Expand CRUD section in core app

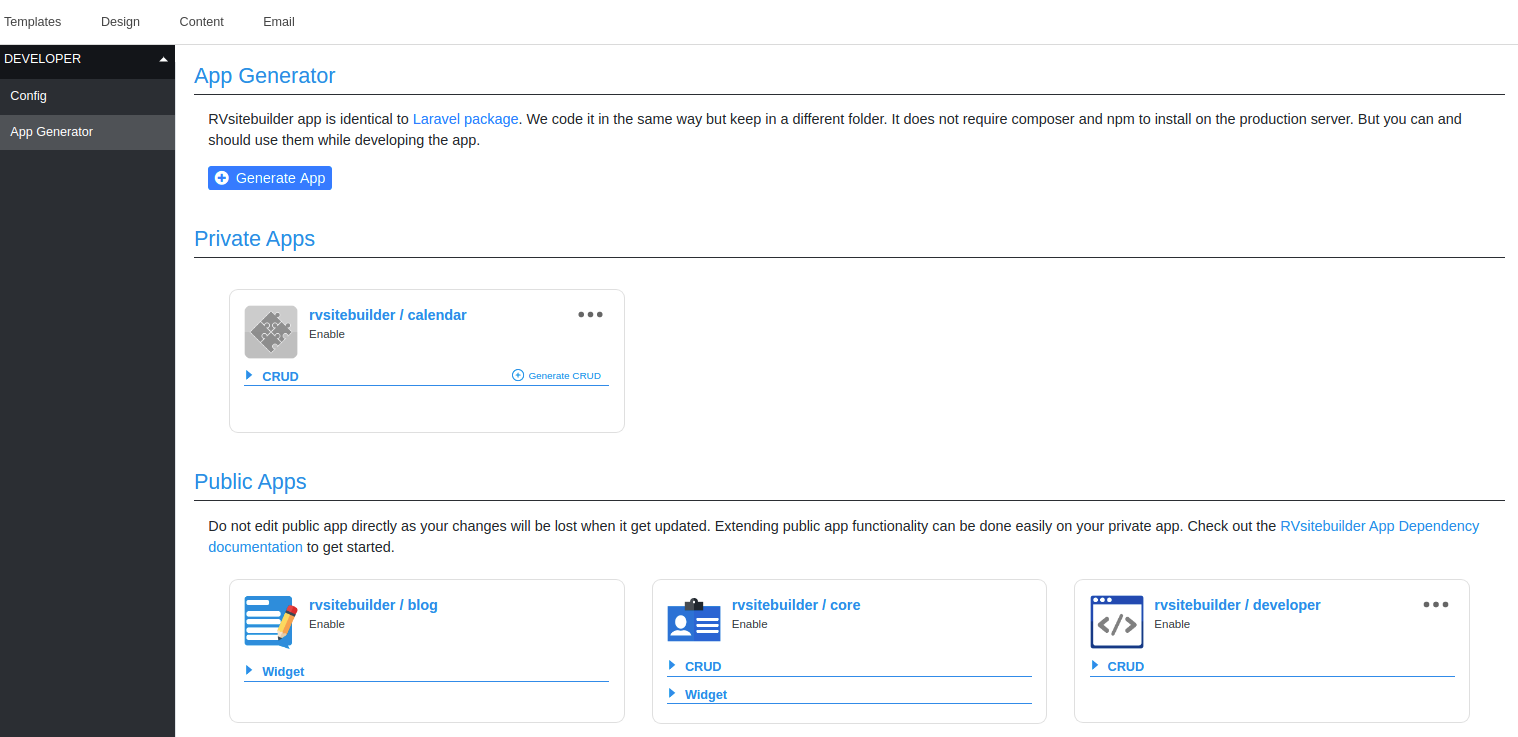click(672, 666)
